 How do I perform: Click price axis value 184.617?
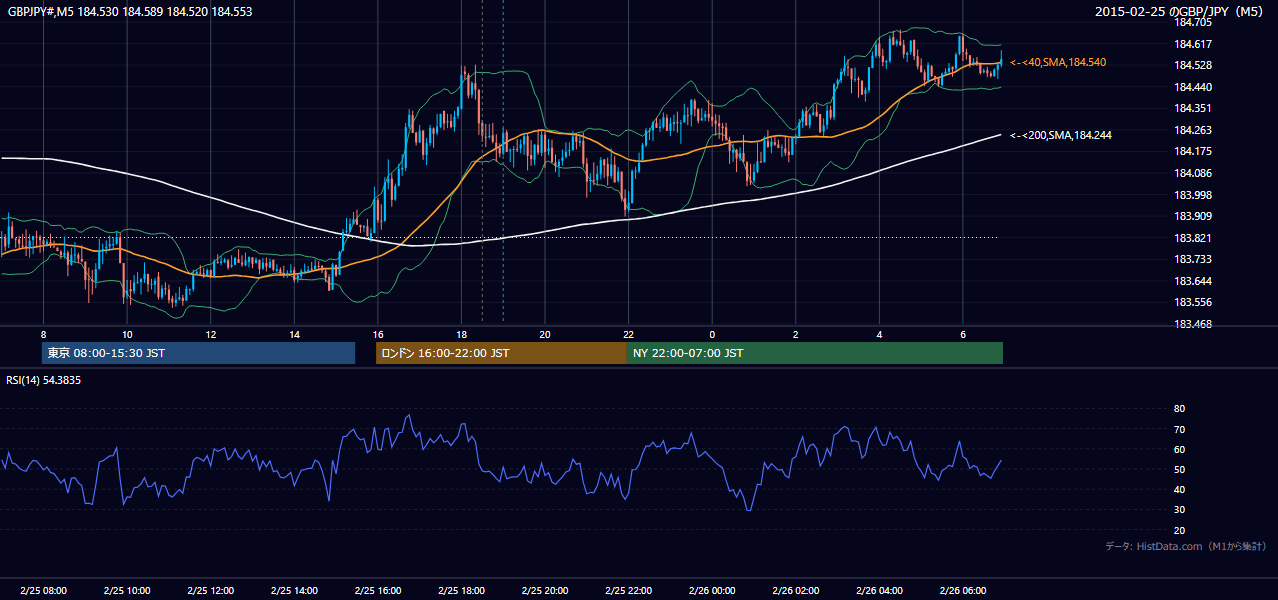(1193, 44)
